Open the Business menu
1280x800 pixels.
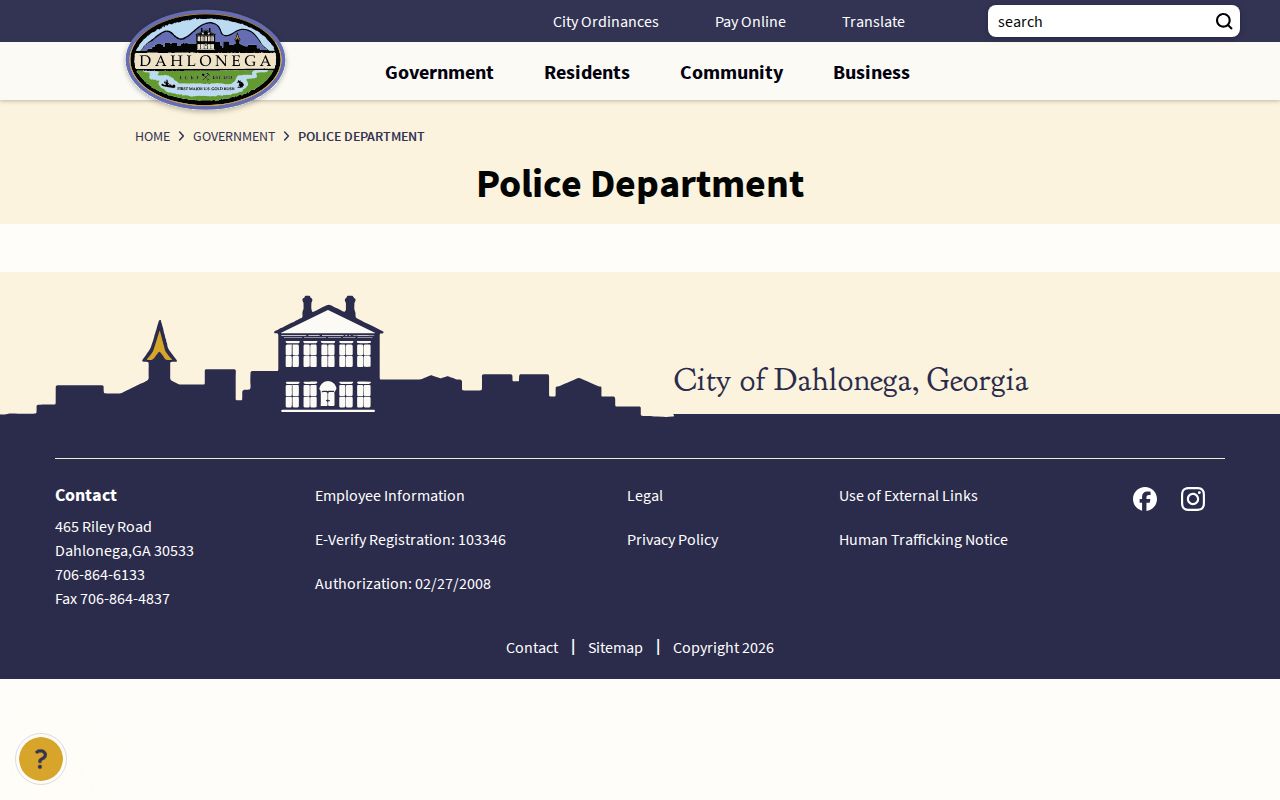(871, 72)
